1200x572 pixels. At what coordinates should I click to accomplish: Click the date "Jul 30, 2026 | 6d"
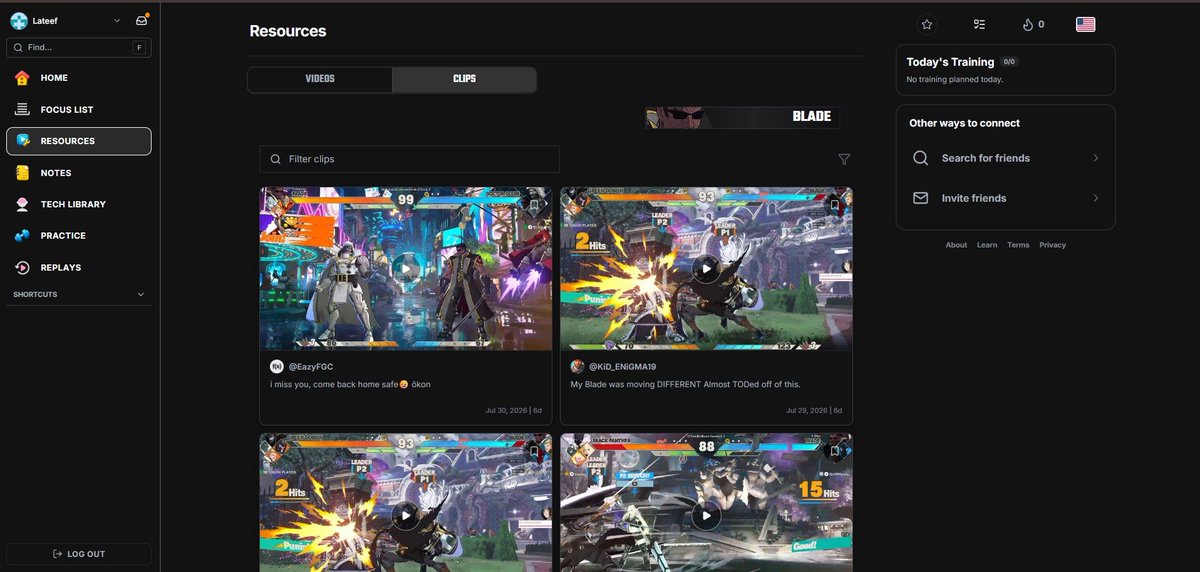513,410
